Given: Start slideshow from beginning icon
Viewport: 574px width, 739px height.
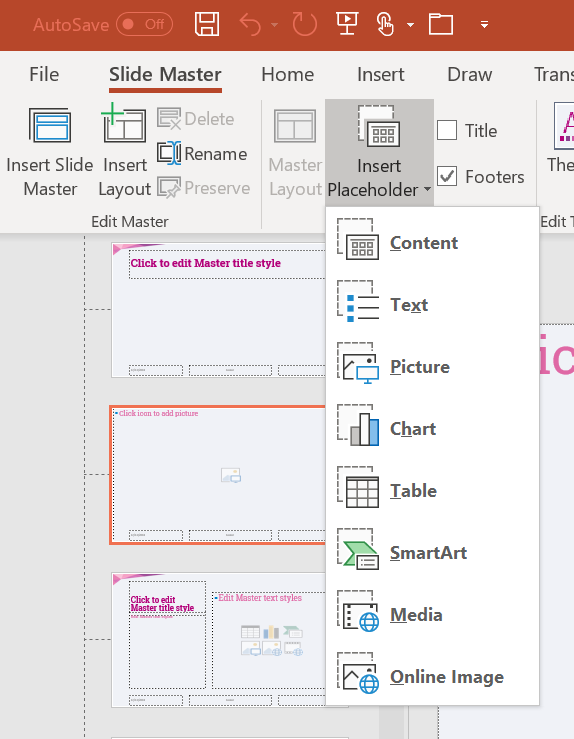Looking at the screenshot, I should [347, 24].
